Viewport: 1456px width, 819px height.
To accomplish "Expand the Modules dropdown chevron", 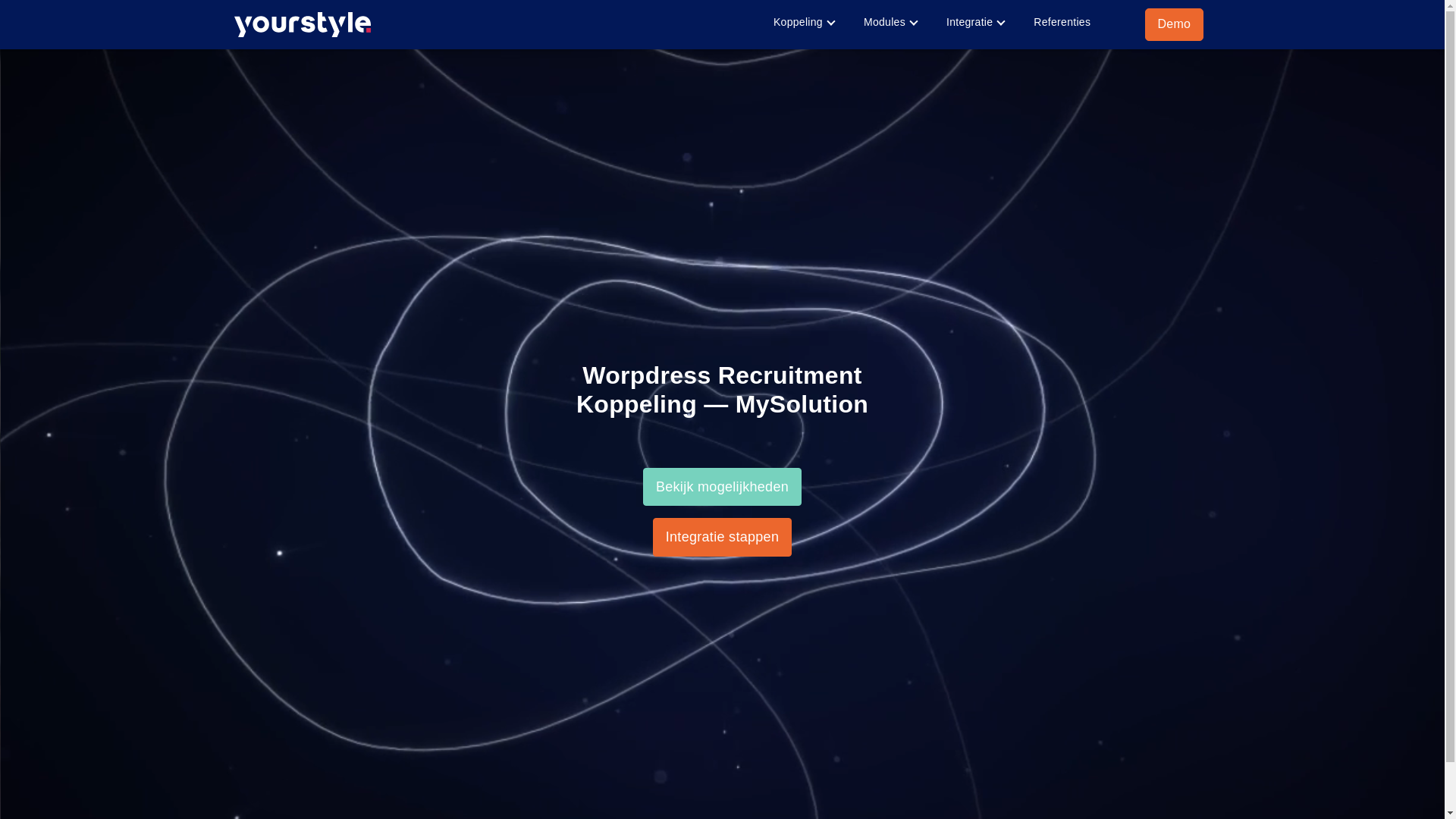I will pyautogui.click(x=914, y=23).
